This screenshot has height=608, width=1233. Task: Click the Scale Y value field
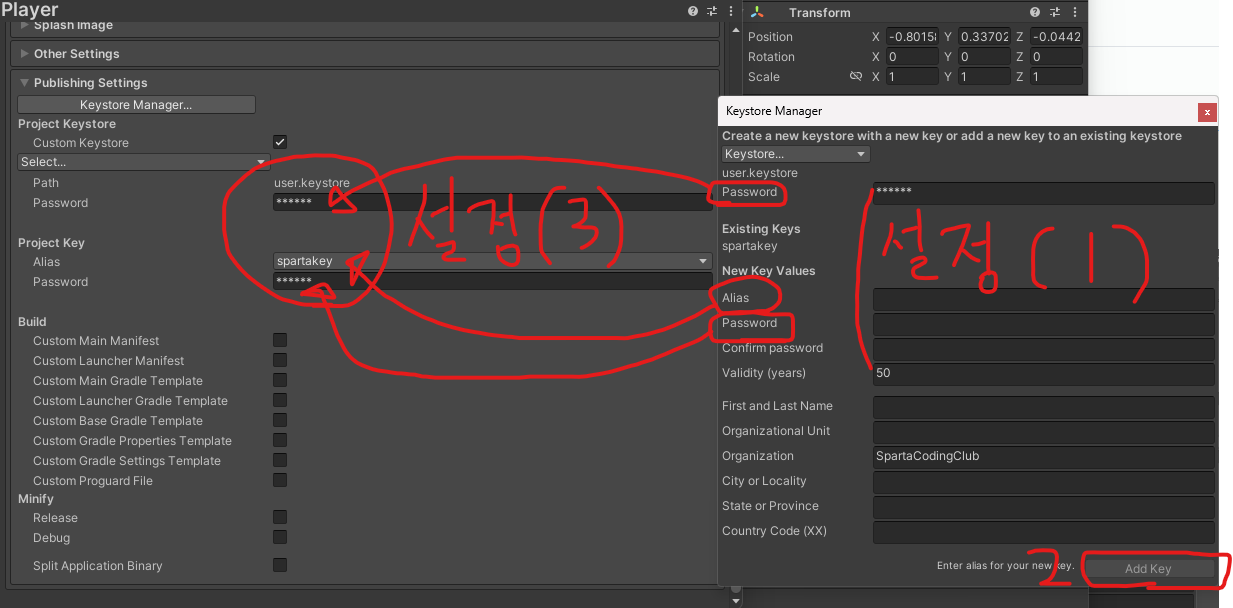click(x=984, y=77)
